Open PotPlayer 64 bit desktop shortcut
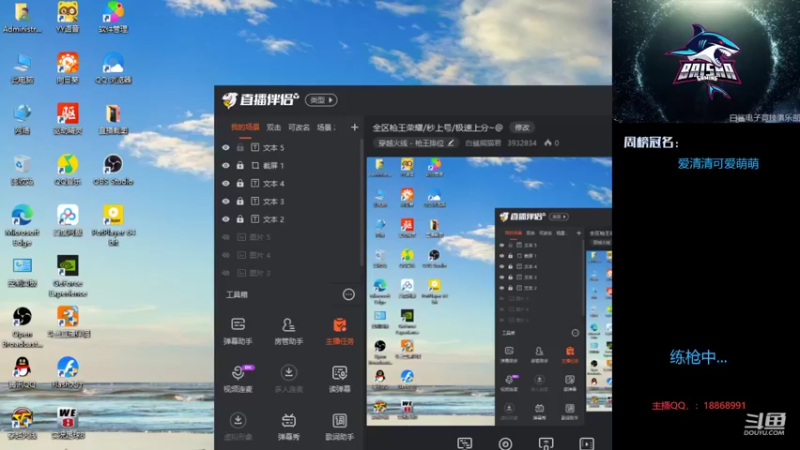 (113, 226)
